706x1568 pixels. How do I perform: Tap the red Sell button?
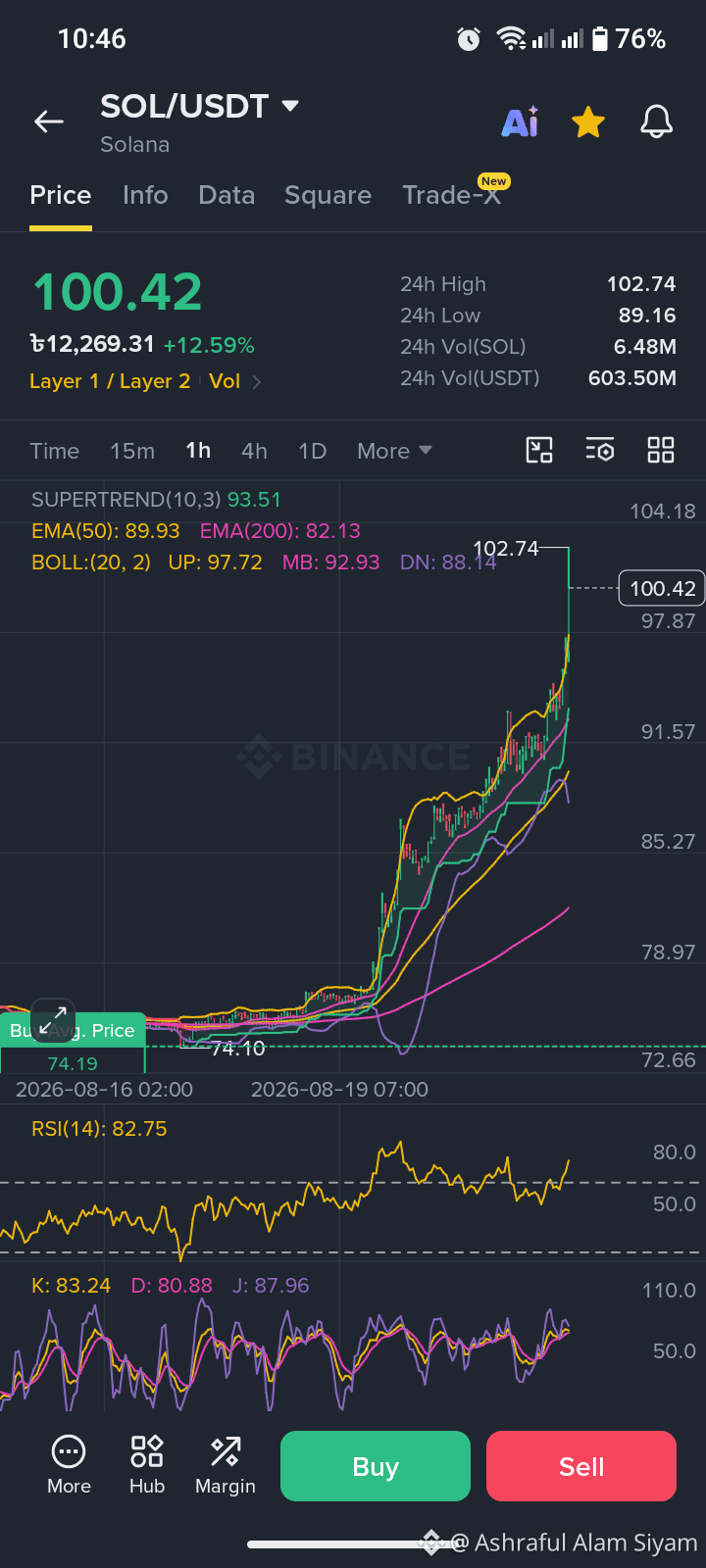click(x=581, y=1466)
